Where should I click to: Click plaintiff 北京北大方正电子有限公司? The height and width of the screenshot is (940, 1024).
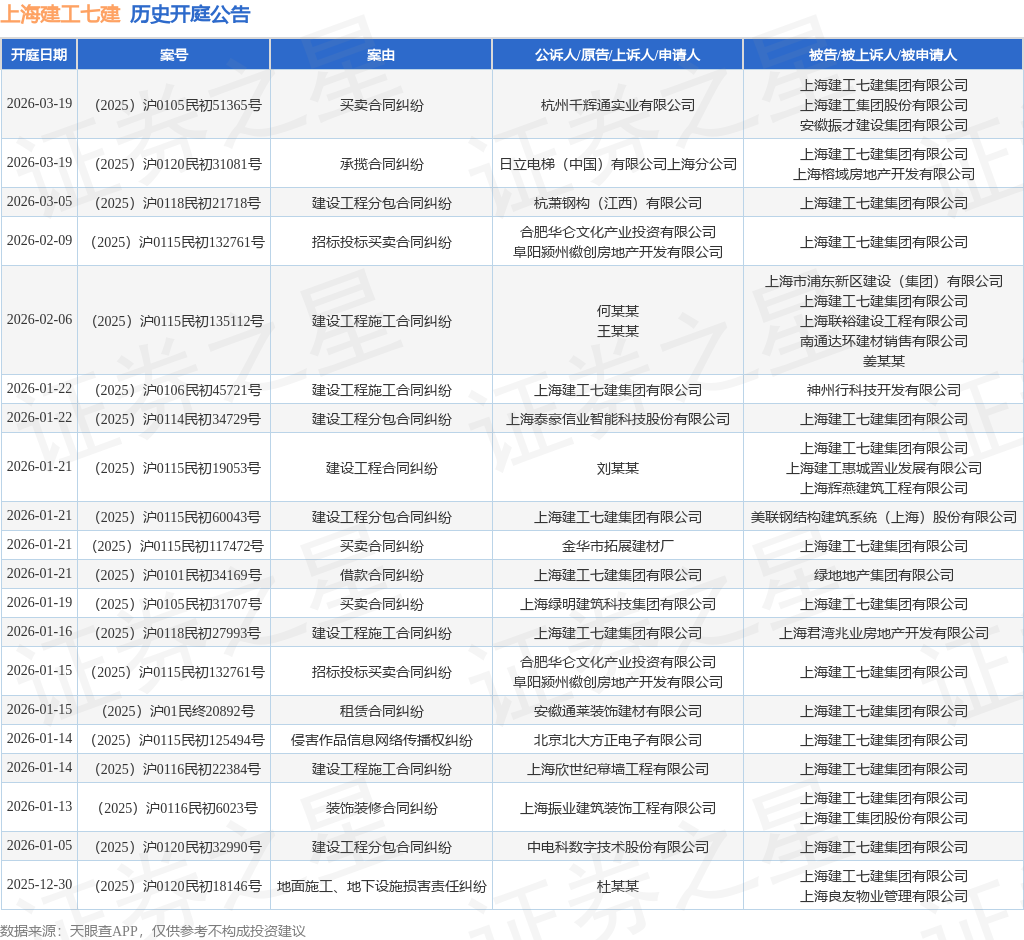coord(618,740)
